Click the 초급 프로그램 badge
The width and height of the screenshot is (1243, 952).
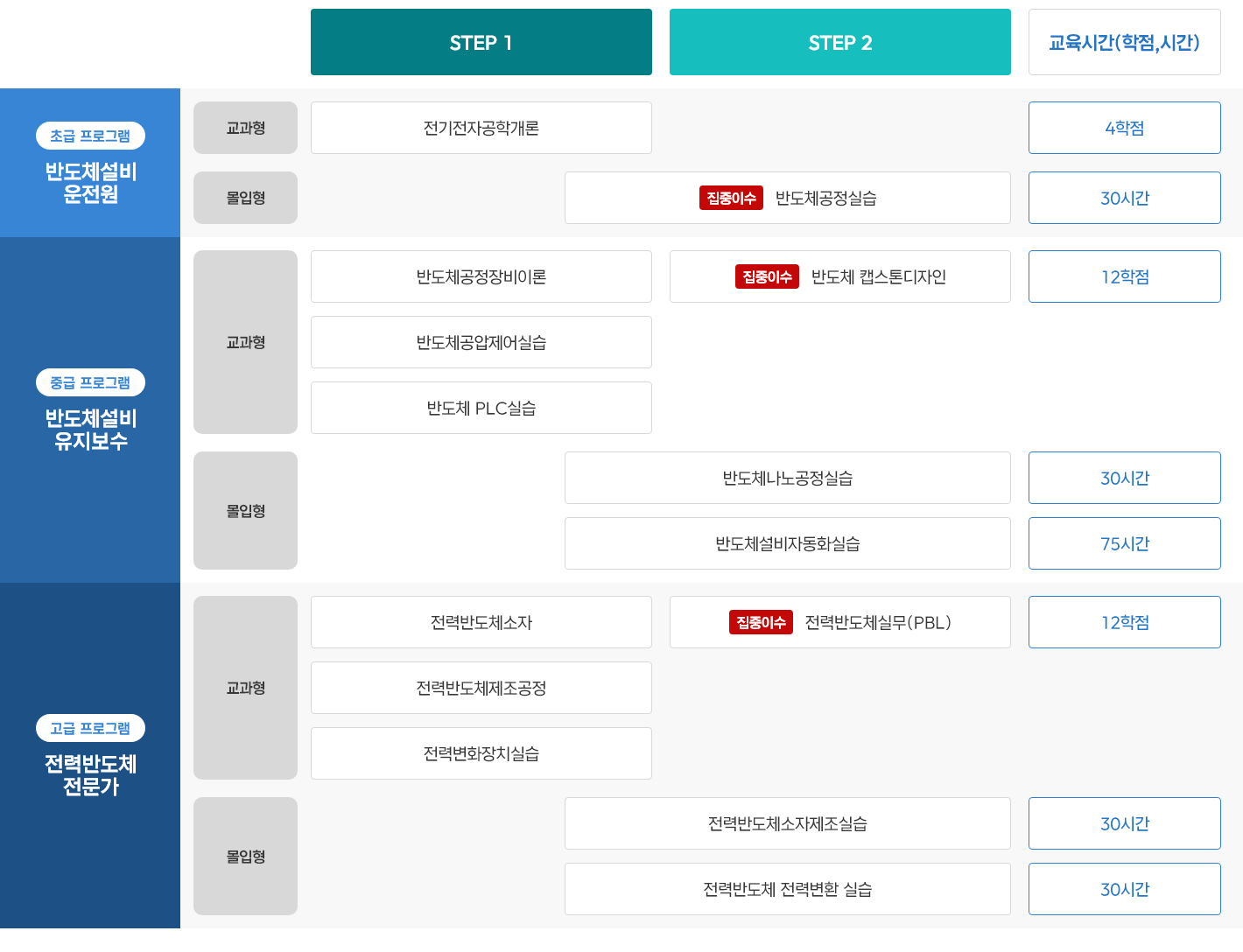point(90,136)
